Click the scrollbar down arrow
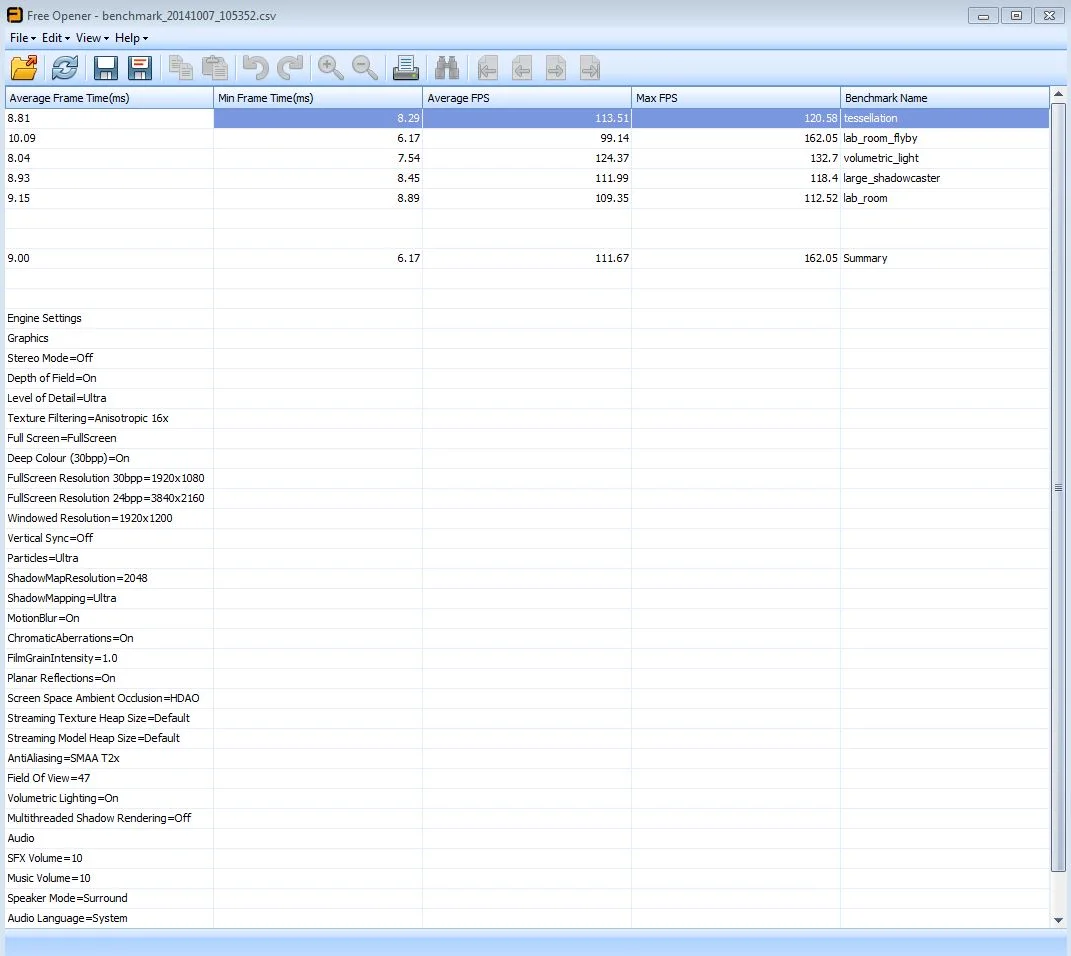The width and height of the screenshot is (1071, 956). tap(1058, 920)
